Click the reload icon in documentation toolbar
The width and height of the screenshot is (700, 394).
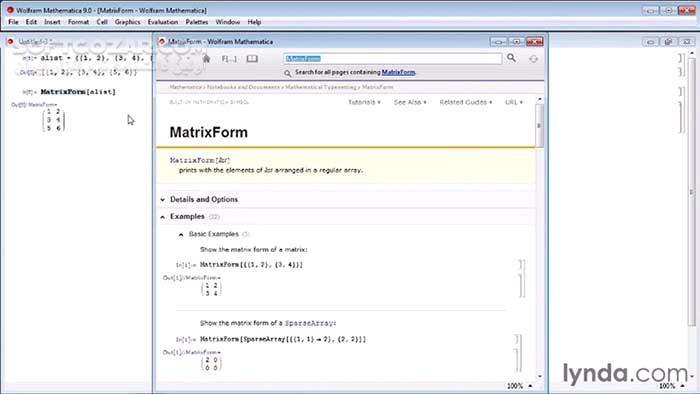click(x=533, y=59)
